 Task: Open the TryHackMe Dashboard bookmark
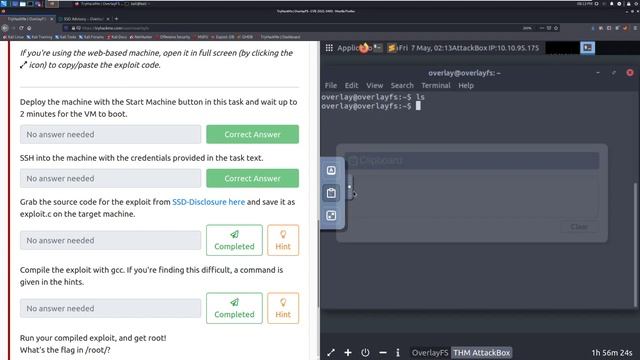(x=279, y=37)
